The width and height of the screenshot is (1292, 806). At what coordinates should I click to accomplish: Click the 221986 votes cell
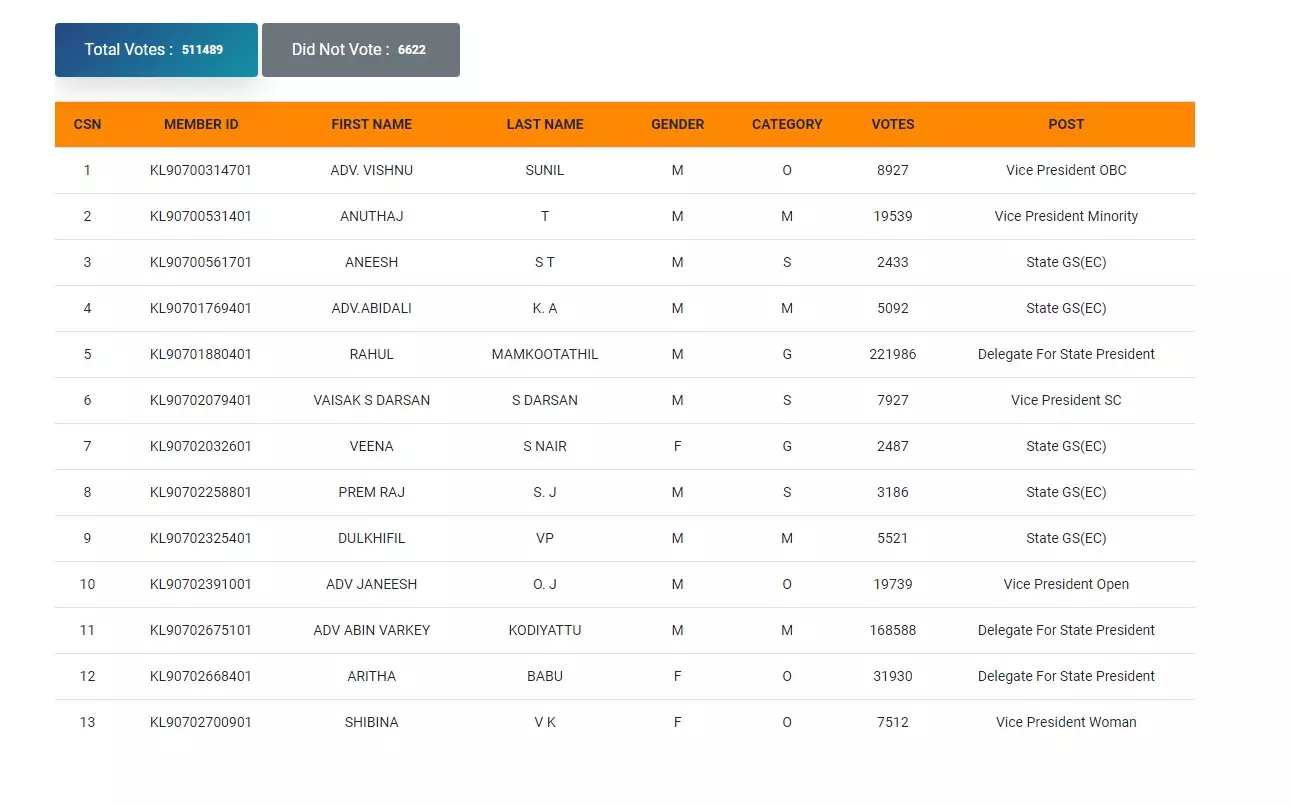click(892, 354)
